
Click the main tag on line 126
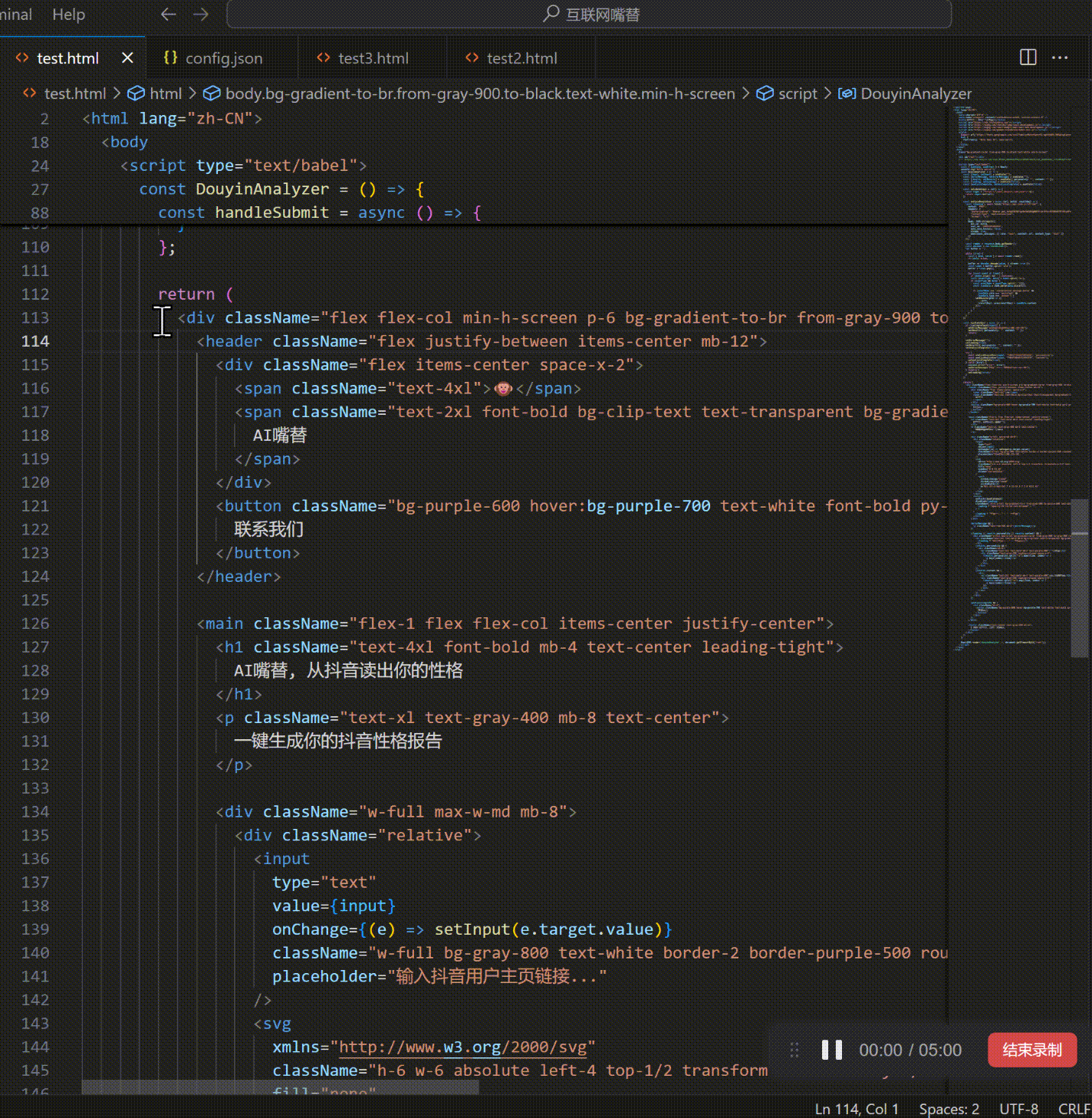pyautogui.click(x=225, y=624)
